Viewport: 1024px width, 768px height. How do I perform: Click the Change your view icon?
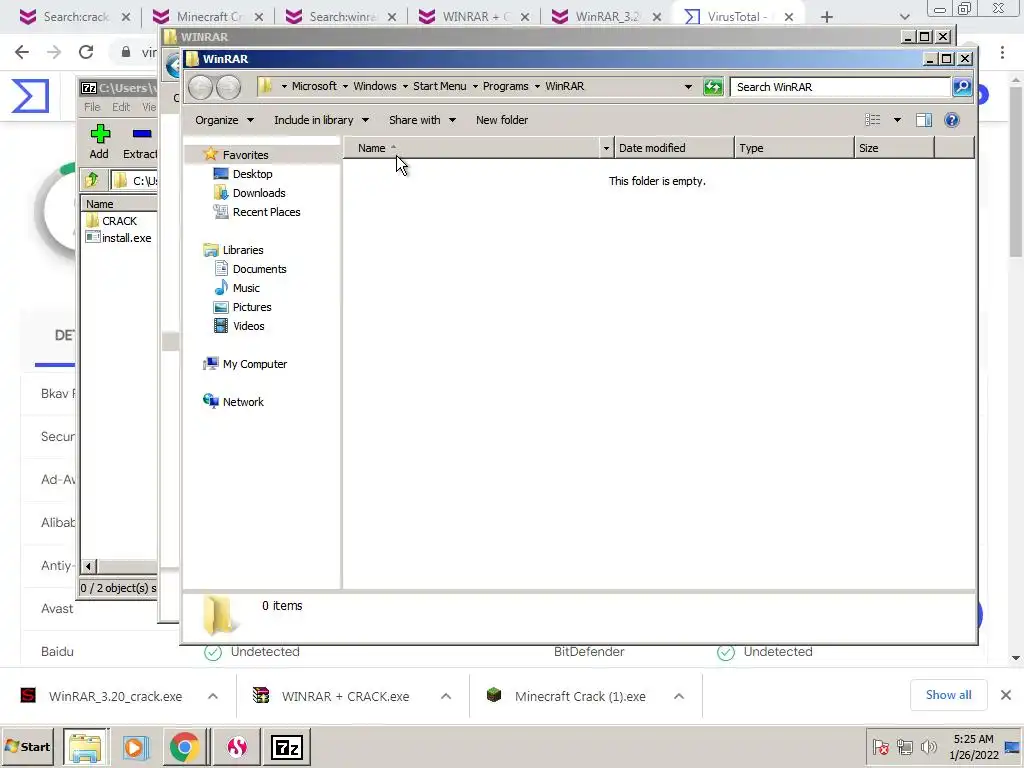tap(872, 120)
